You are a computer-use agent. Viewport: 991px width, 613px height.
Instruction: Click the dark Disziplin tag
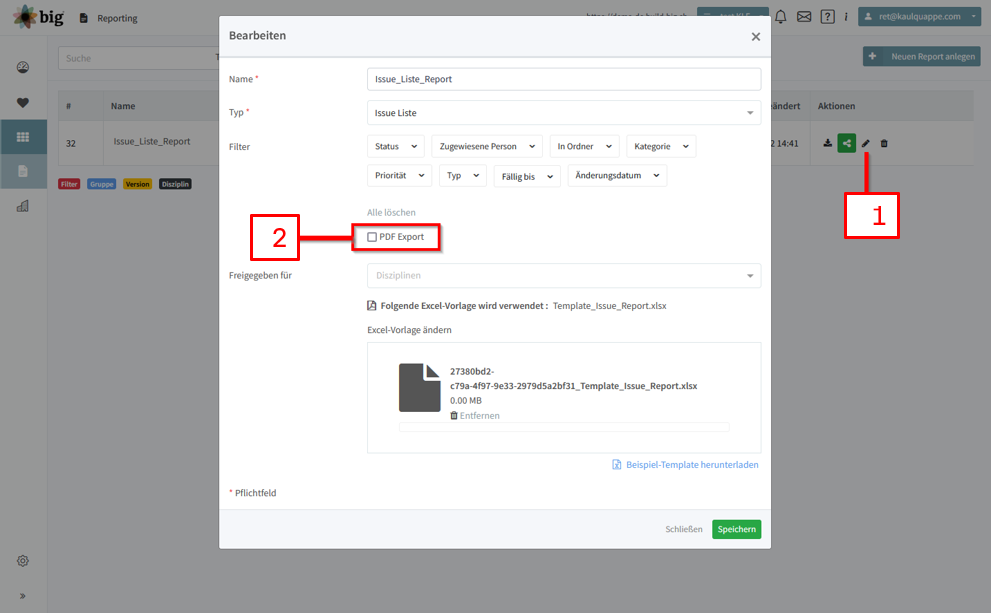(x=175, y=185)
